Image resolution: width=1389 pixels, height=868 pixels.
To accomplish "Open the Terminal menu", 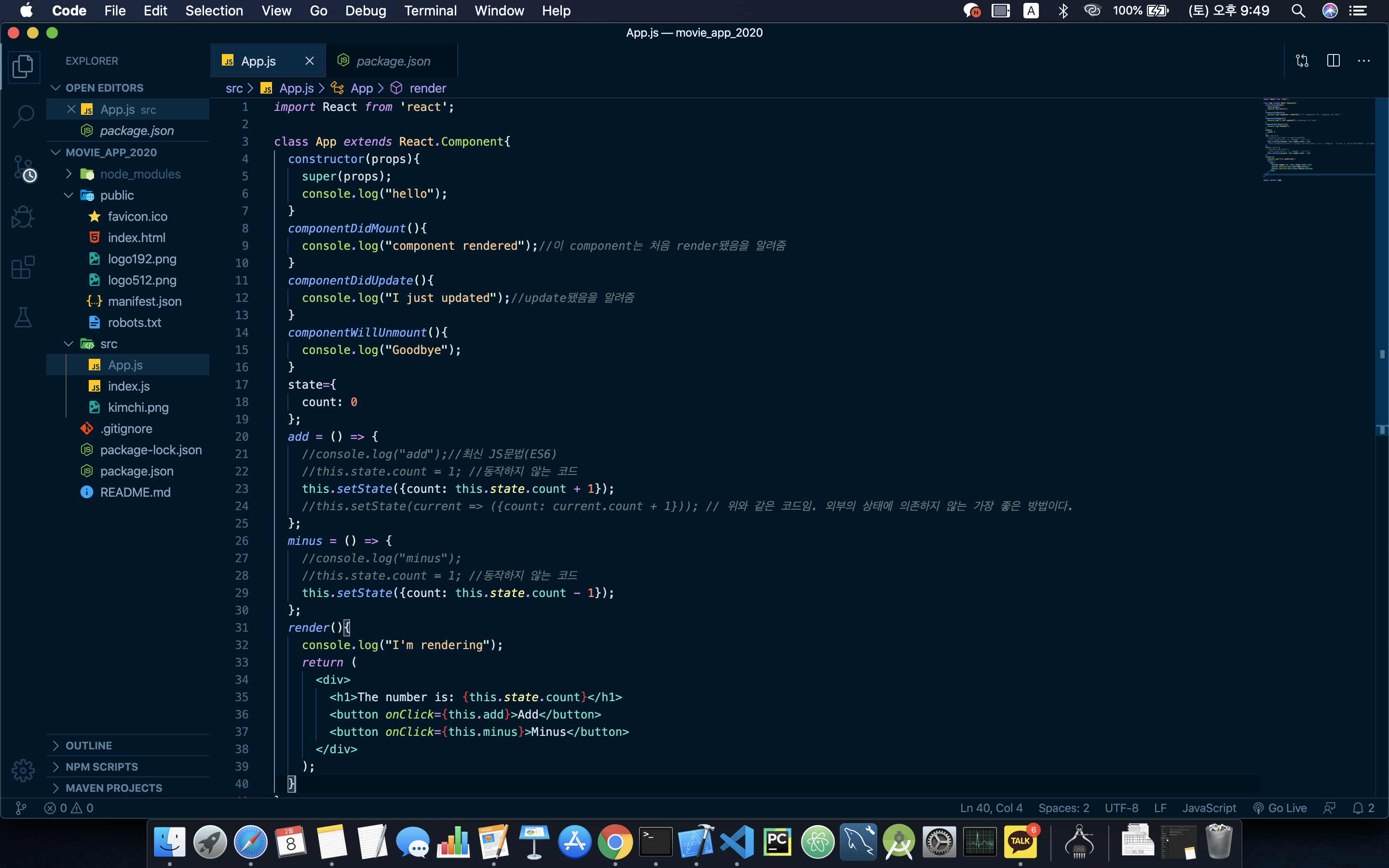I will click(430, 11).
